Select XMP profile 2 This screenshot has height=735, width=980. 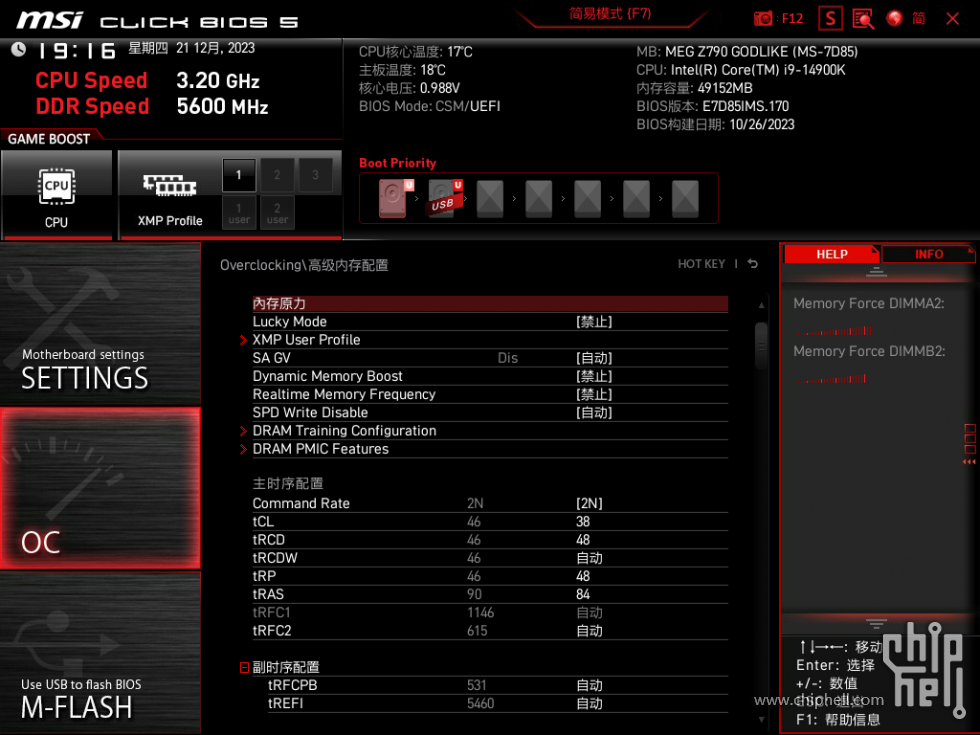pyautogui.click(x=277, y=175)
